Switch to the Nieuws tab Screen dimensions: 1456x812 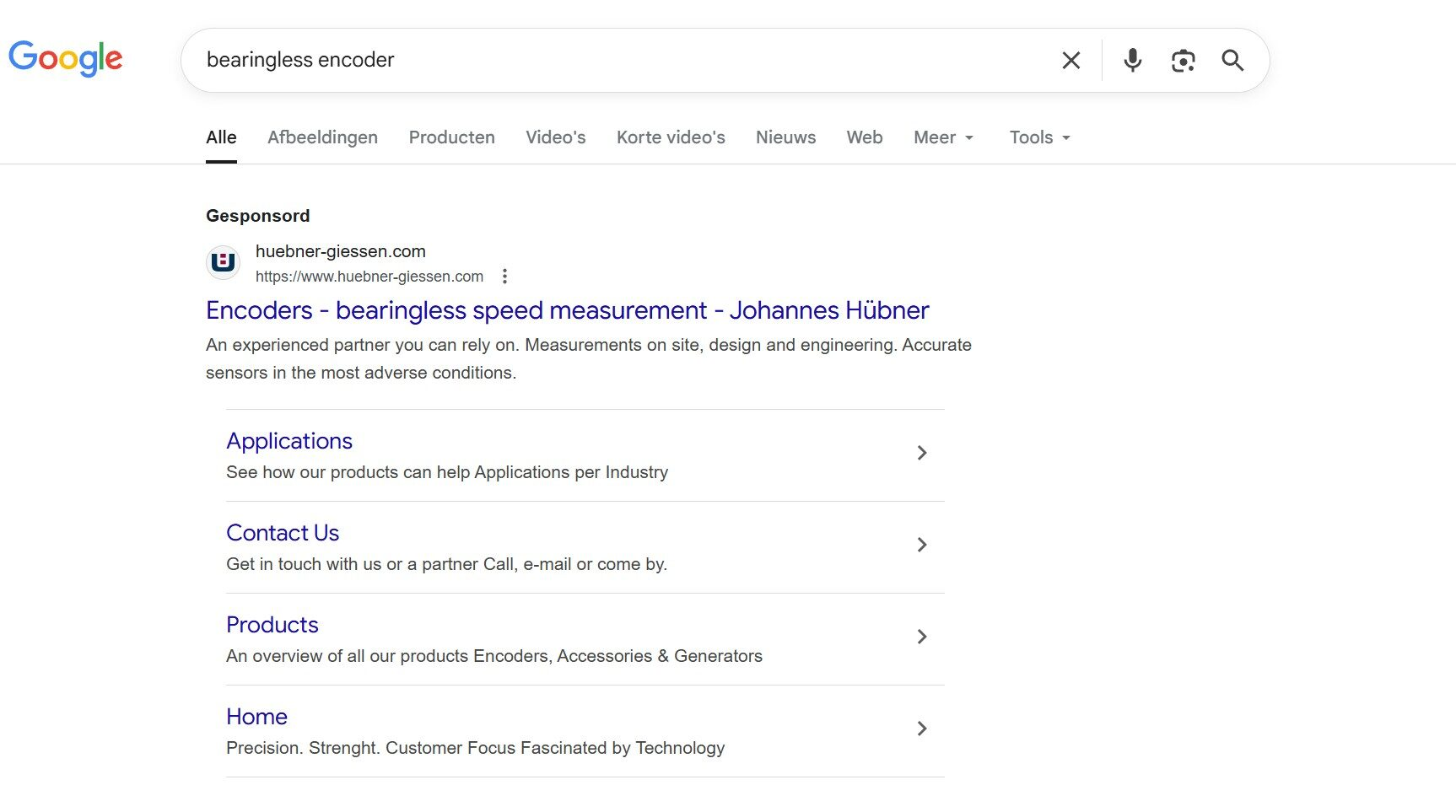(785, 137)
